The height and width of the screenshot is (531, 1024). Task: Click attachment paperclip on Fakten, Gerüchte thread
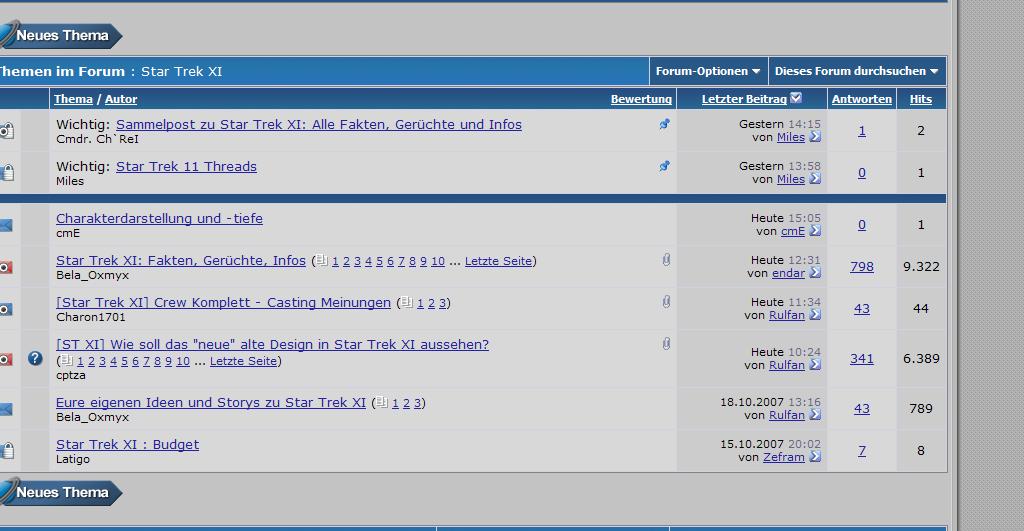click(666, 260)
